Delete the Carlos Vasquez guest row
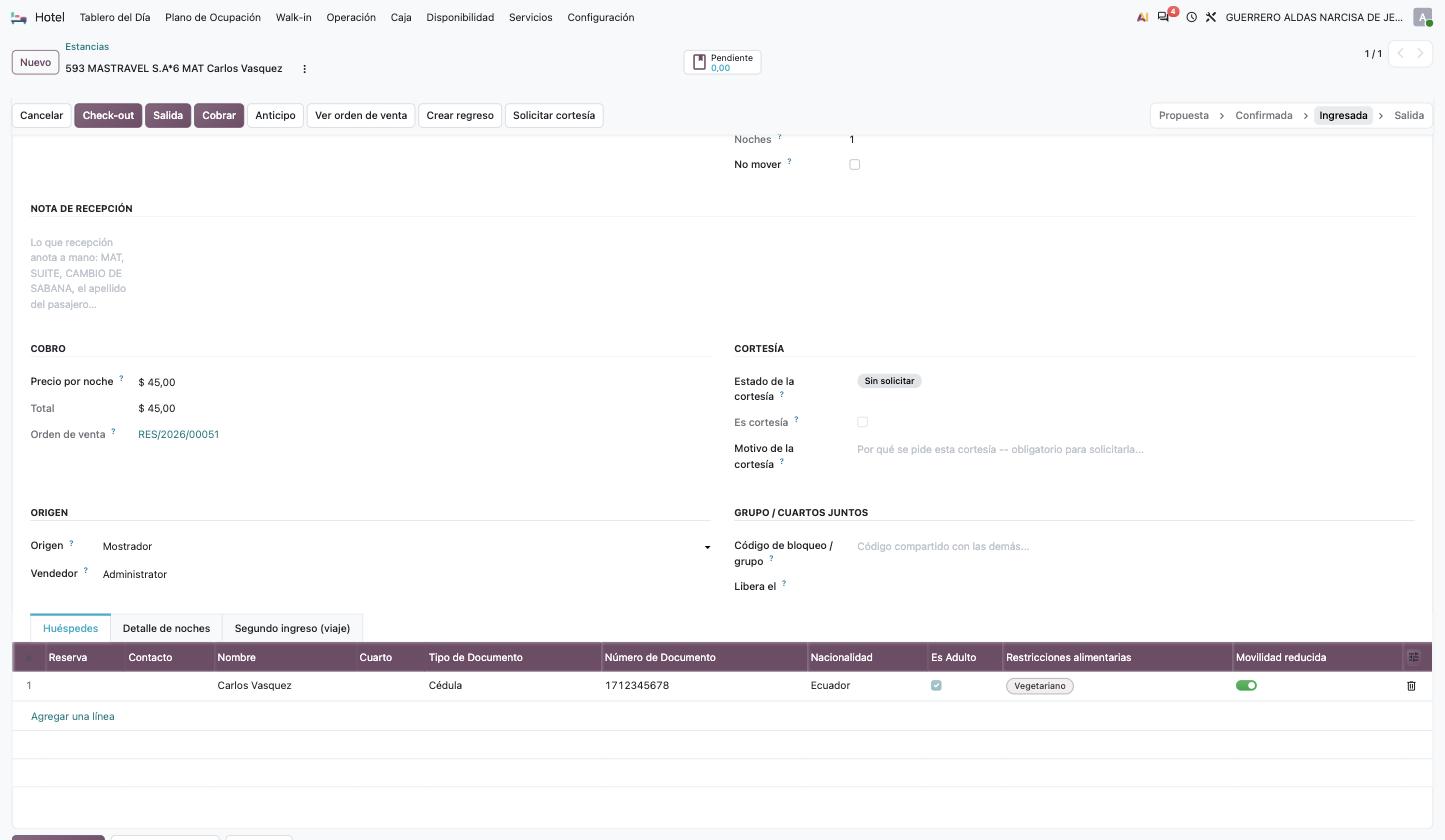This screenshot has height=840, width=1445. 1411,686
